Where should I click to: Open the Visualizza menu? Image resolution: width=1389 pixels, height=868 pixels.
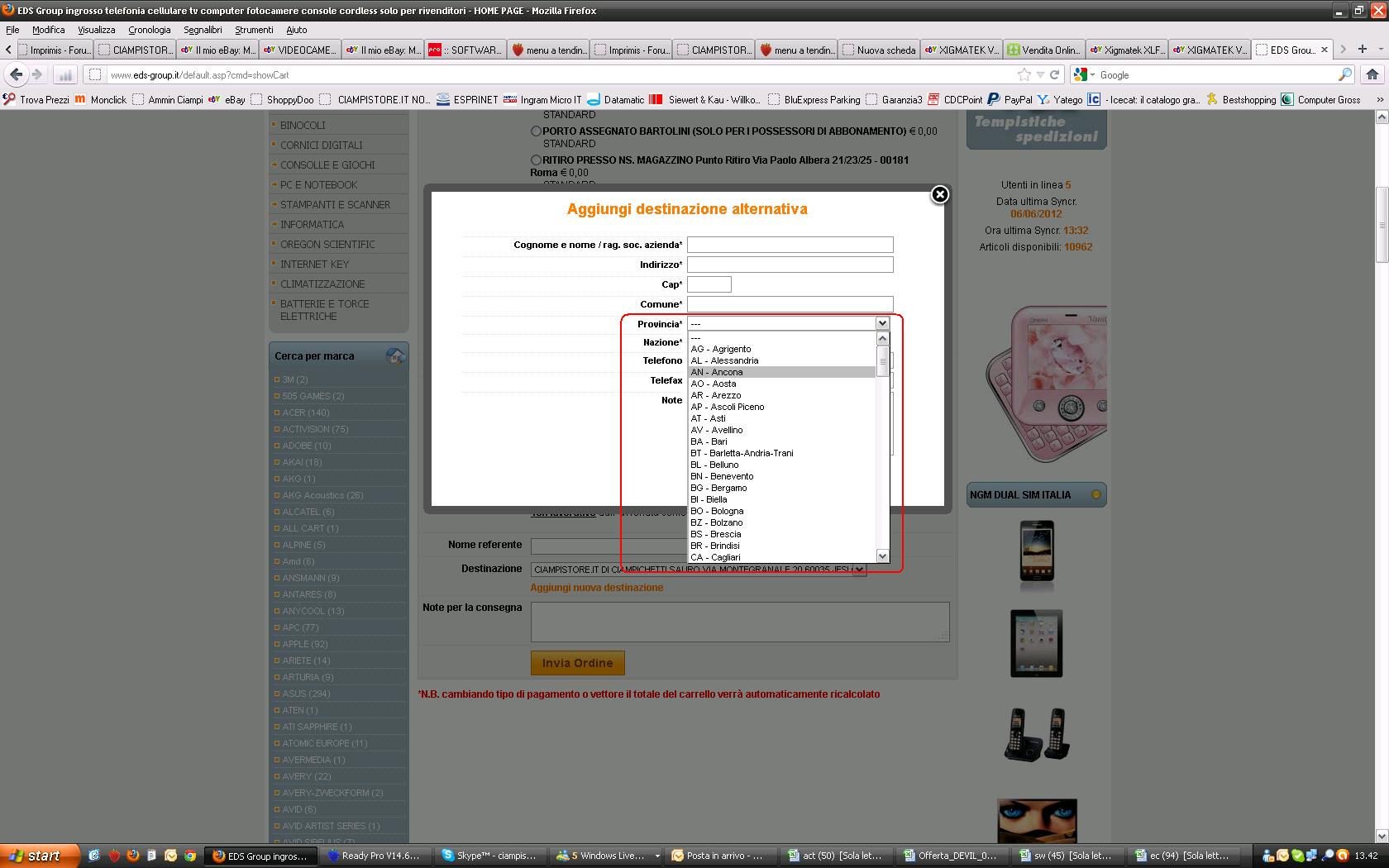(x=97, y=30)
